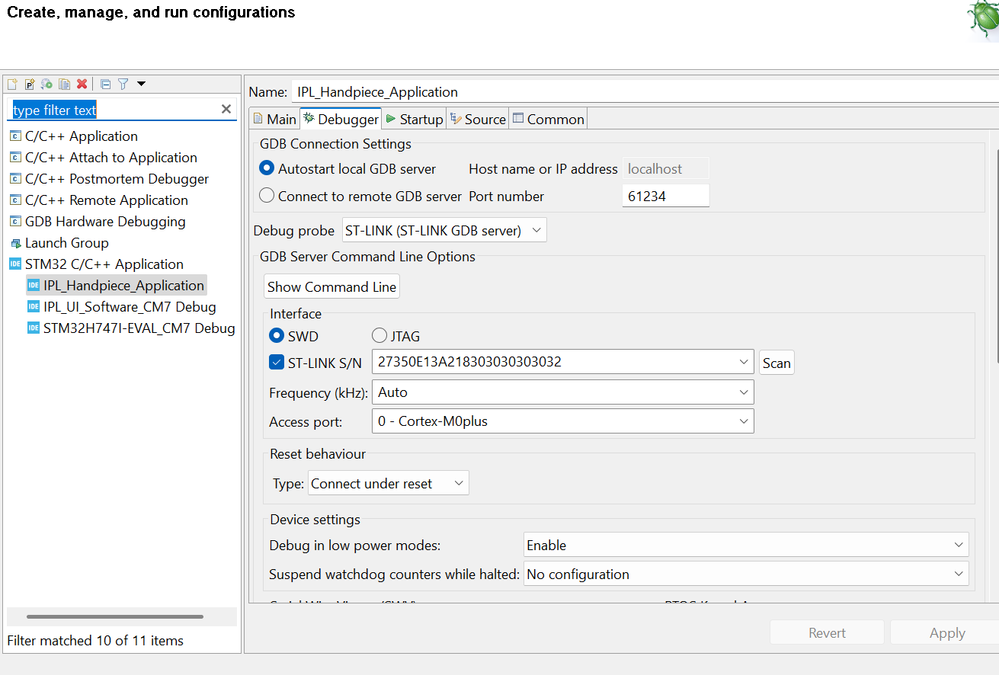This screenshot has height=675, width=999.
Task: Duplicate the selected launch configuration
Action: coord(64,85)
